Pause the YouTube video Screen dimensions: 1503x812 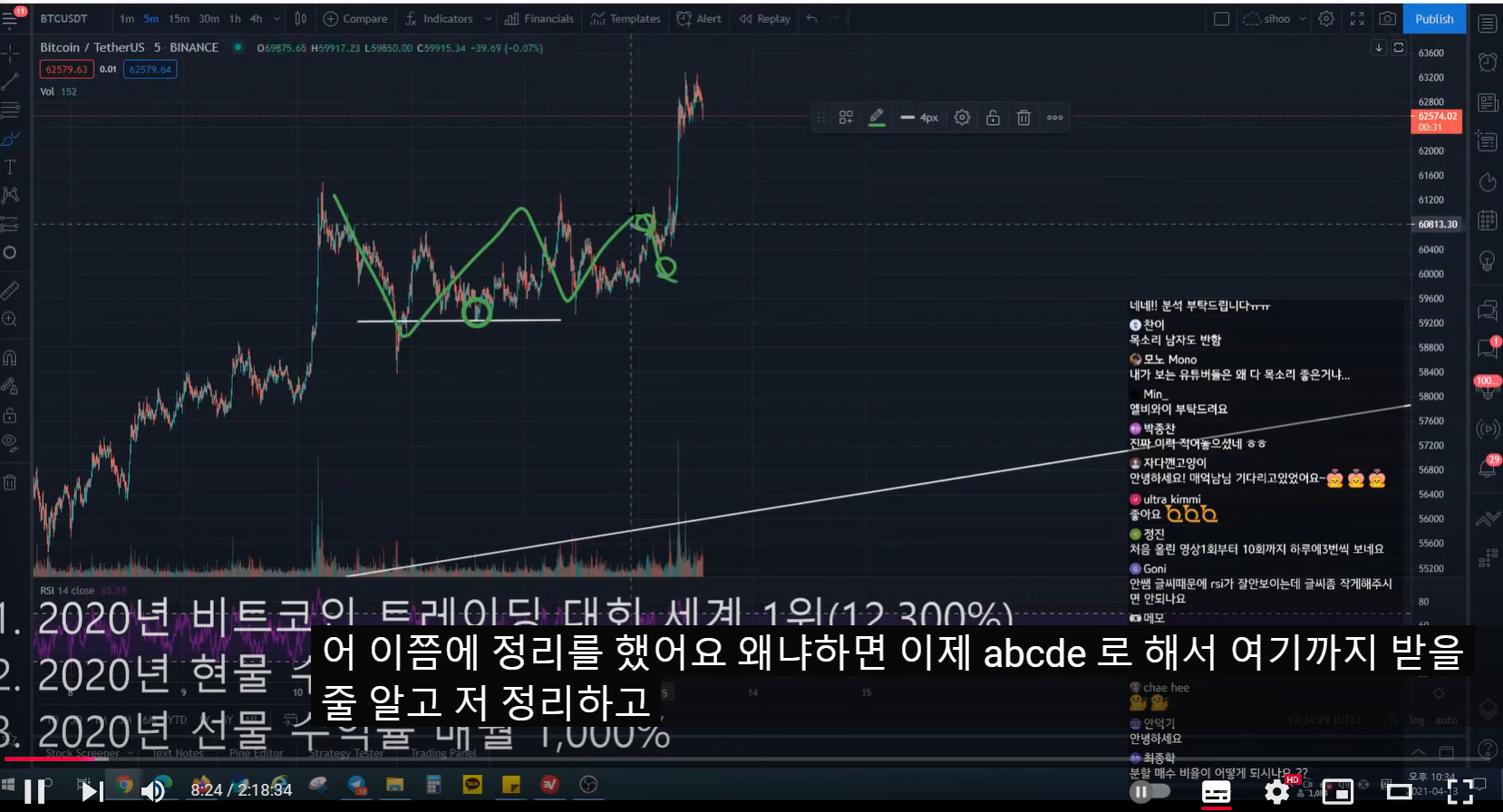tap(34, 790)
